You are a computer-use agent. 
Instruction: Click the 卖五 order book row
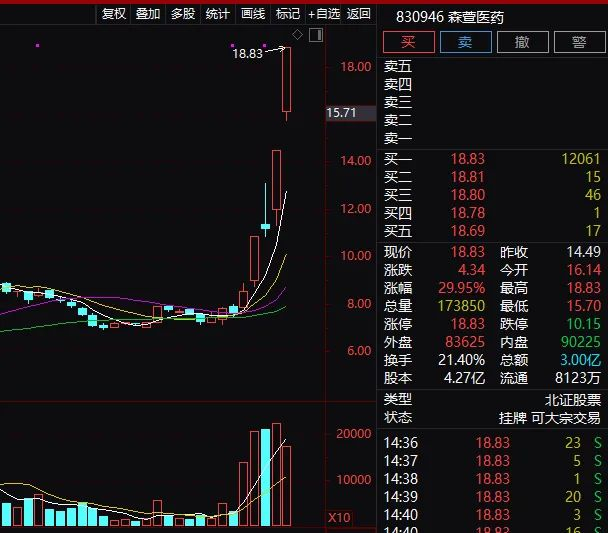(x=492, y=66)
